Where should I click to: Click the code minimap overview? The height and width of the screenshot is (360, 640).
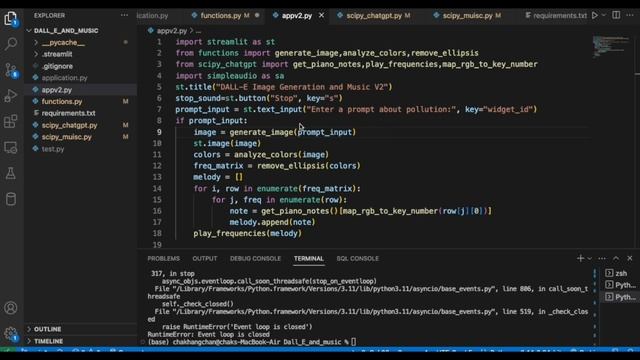[610, 47]
